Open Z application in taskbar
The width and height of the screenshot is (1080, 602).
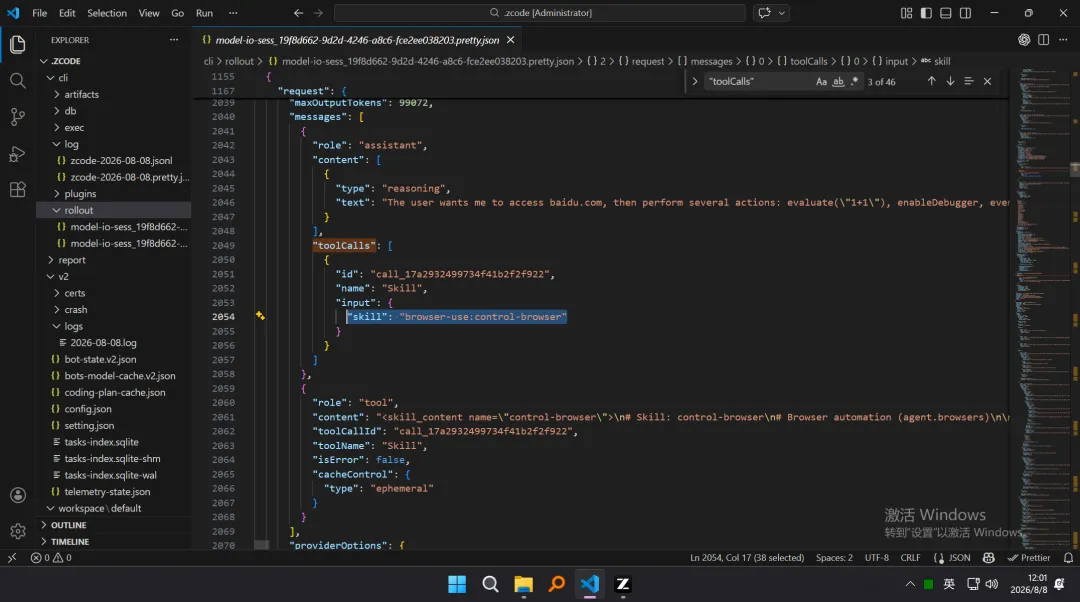(x=623, y=585)
